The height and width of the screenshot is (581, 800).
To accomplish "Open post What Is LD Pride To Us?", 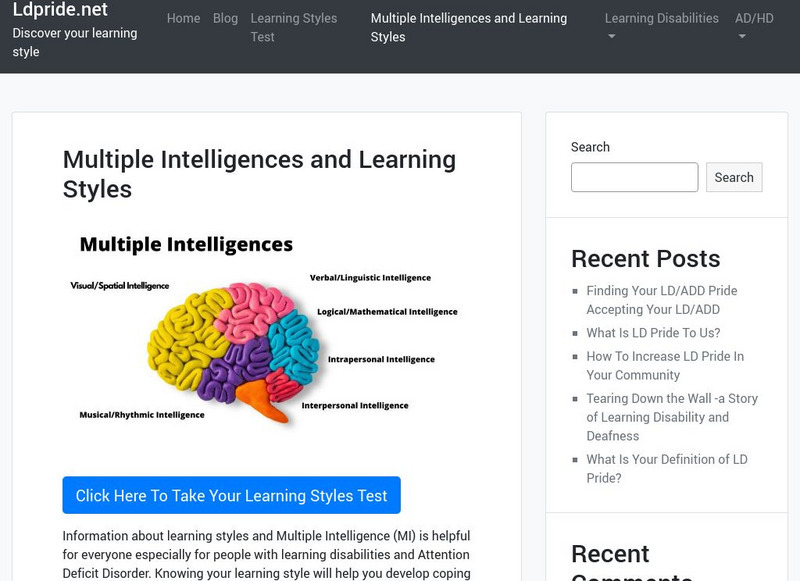I will tap(653, 333).
